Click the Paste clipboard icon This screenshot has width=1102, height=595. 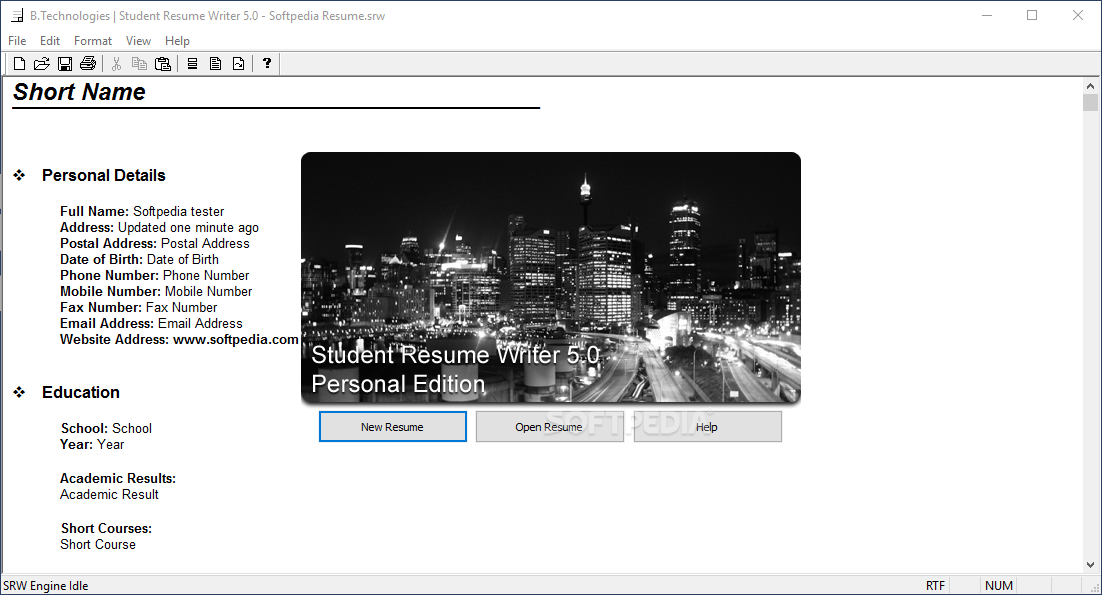pos(162,64)
